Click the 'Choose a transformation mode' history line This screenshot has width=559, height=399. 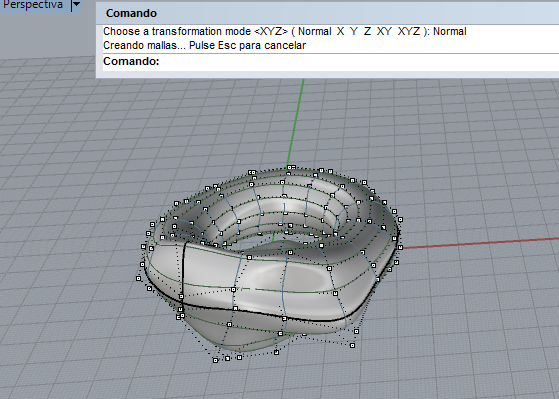(x=284, y=31)
